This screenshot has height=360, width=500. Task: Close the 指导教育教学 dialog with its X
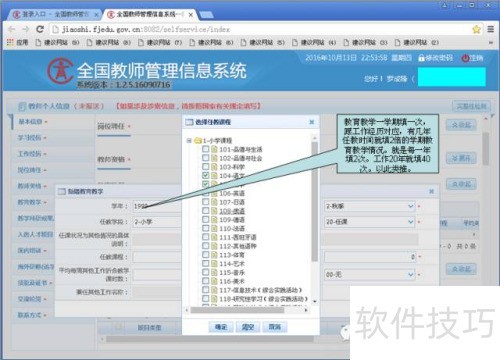[x=431, y=191]
